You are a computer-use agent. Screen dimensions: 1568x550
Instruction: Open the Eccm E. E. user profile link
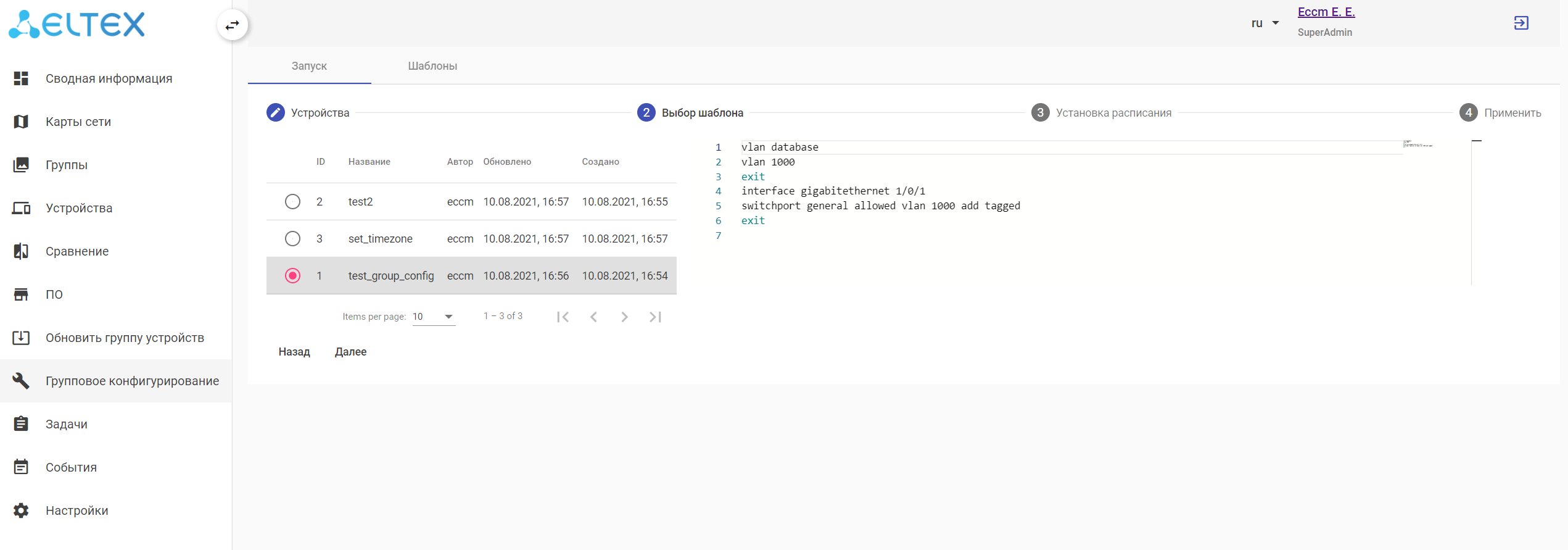click(x=1326, y=12)
